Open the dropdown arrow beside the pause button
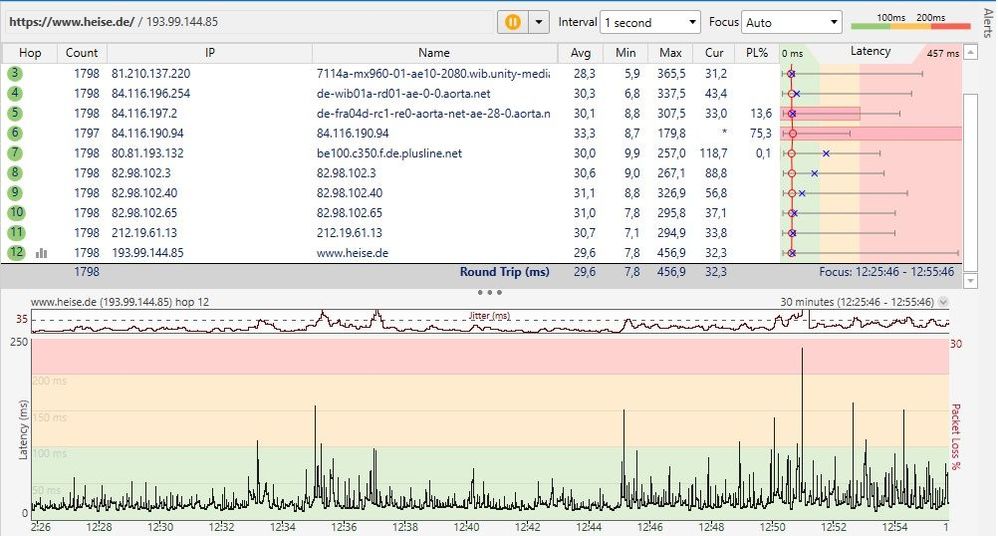Image resolution: width=998 pixels, height=536 pixels. [x=539, y=22]
